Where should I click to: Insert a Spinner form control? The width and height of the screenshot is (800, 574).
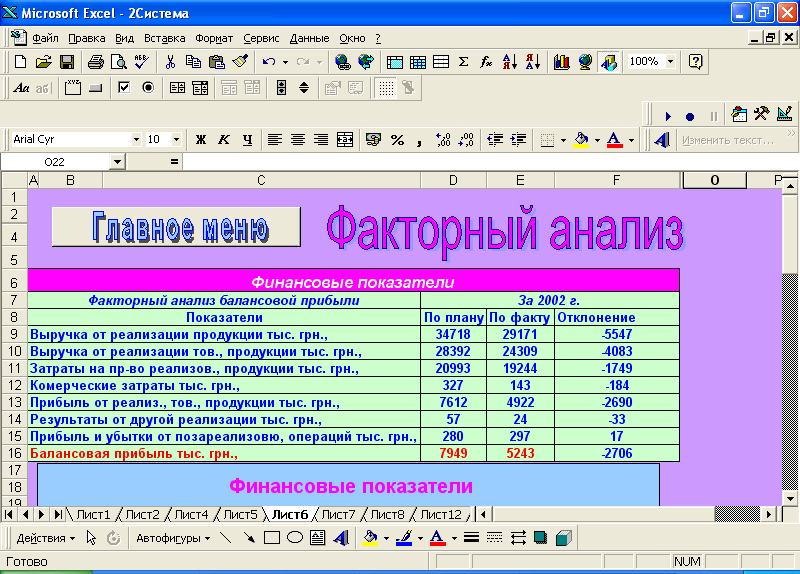click(x=304, y=88)
